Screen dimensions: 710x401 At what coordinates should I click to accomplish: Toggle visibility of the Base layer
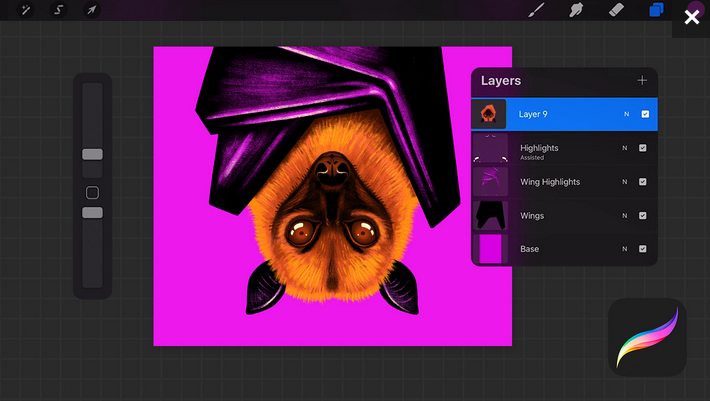click(643, 249)
